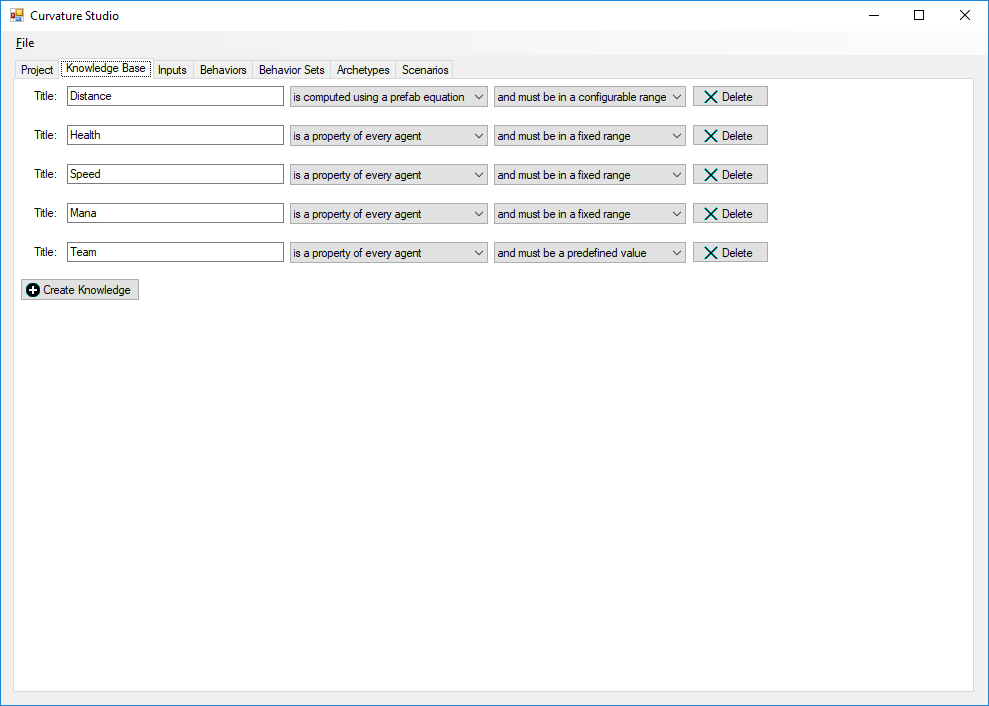This screenshot has height=706, width=989.
Task: Click the X icon to remove Speed
Action: point(712,174)
